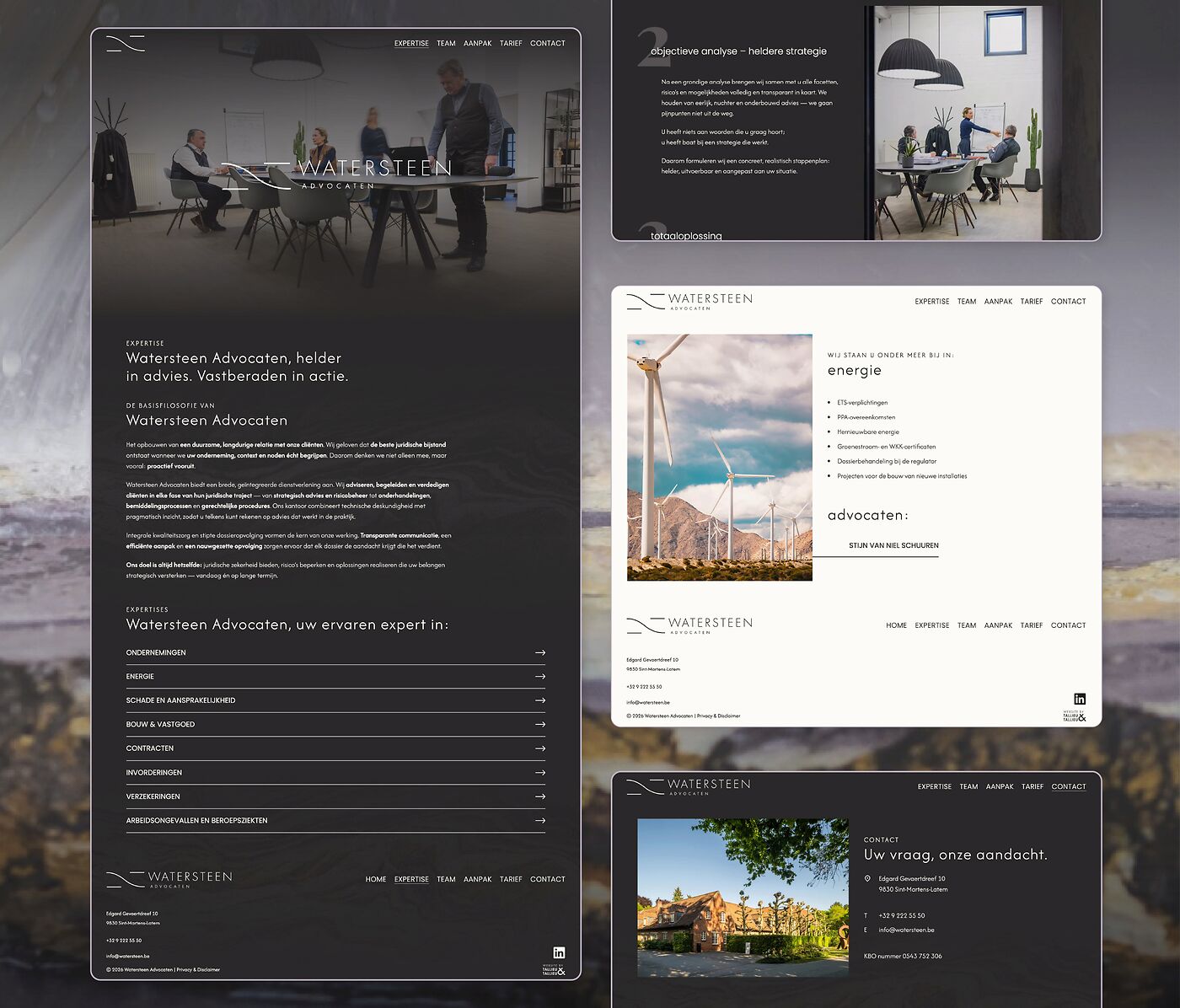Open CONTACT in the white energie page header
The image size is (1180, 1008).
coord(1068,301)
